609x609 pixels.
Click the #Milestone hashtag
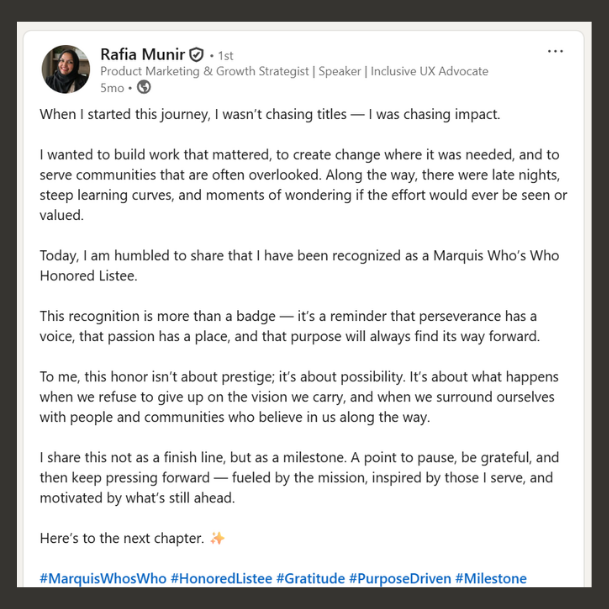point(490,578)
